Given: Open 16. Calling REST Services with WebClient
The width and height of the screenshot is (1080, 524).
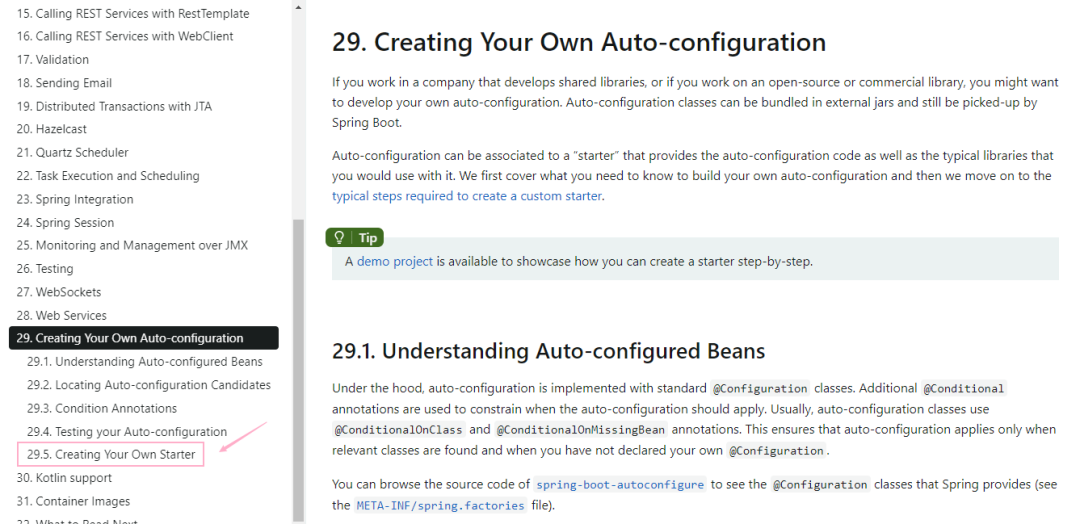Looking at the screenshot, I should coord(125,36).
